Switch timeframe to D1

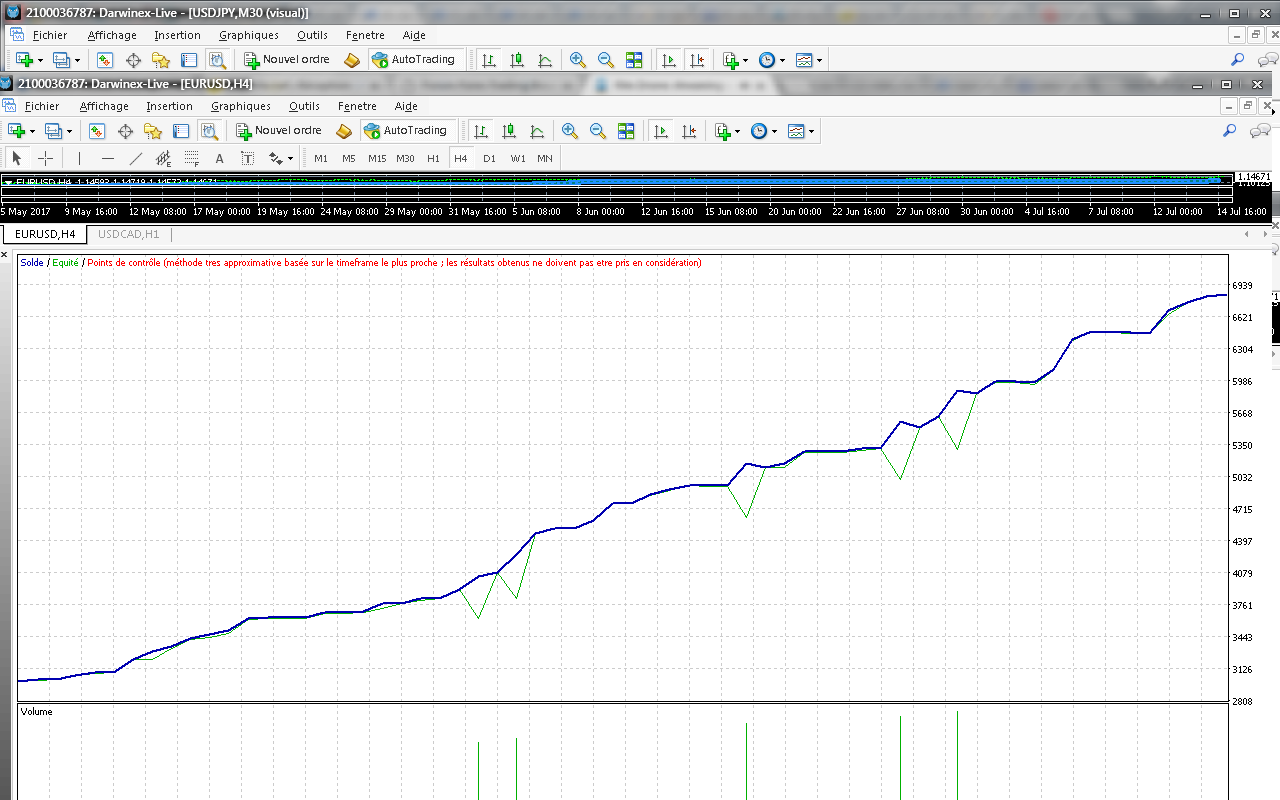pos(489,158)
